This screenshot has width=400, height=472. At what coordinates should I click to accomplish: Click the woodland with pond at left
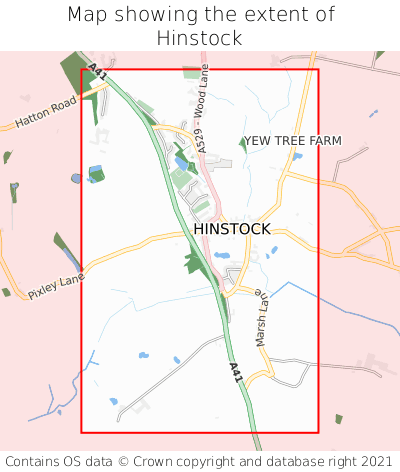[x=96, y=174]
